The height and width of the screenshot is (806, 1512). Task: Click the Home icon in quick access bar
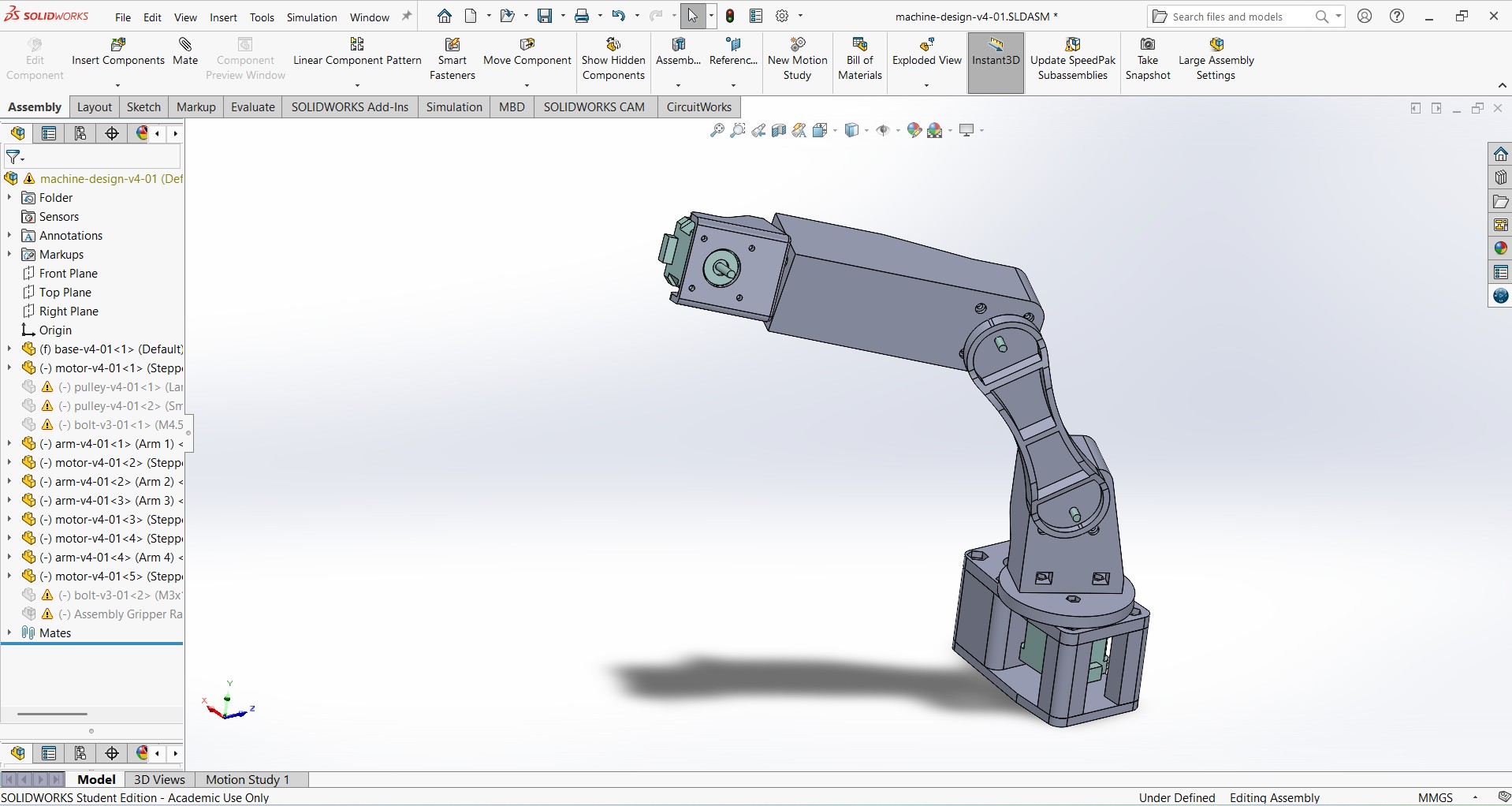pyautogui.click(x=445, y=16)
